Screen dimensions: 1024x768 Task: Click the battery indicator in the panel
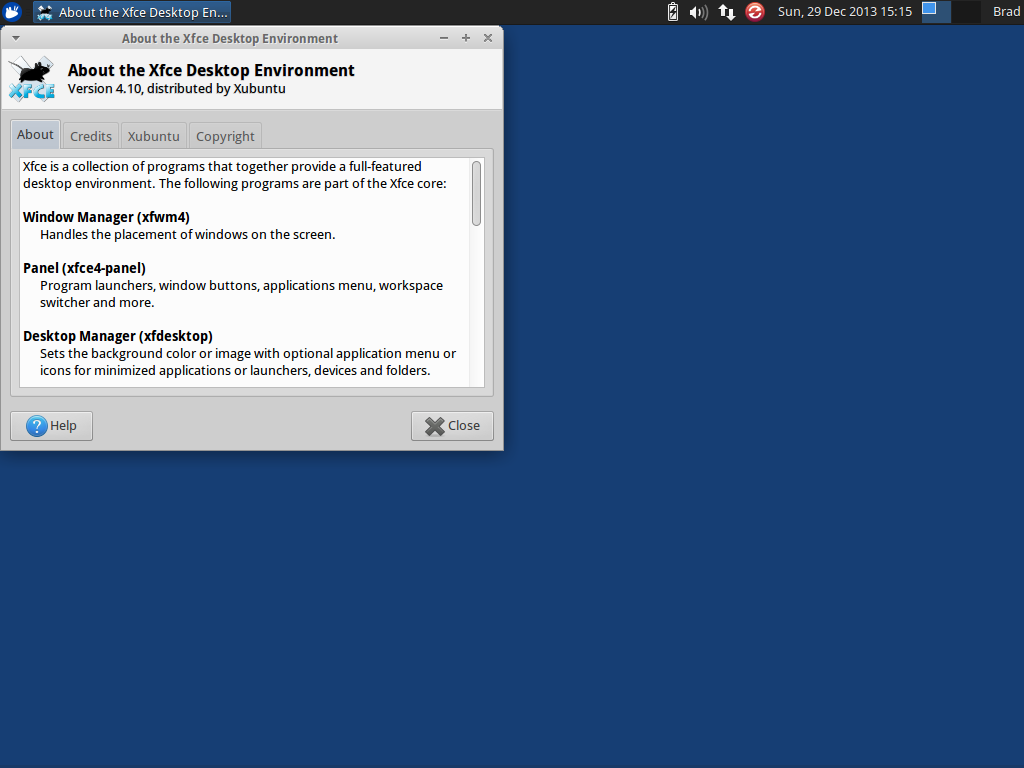pos(673,12)
